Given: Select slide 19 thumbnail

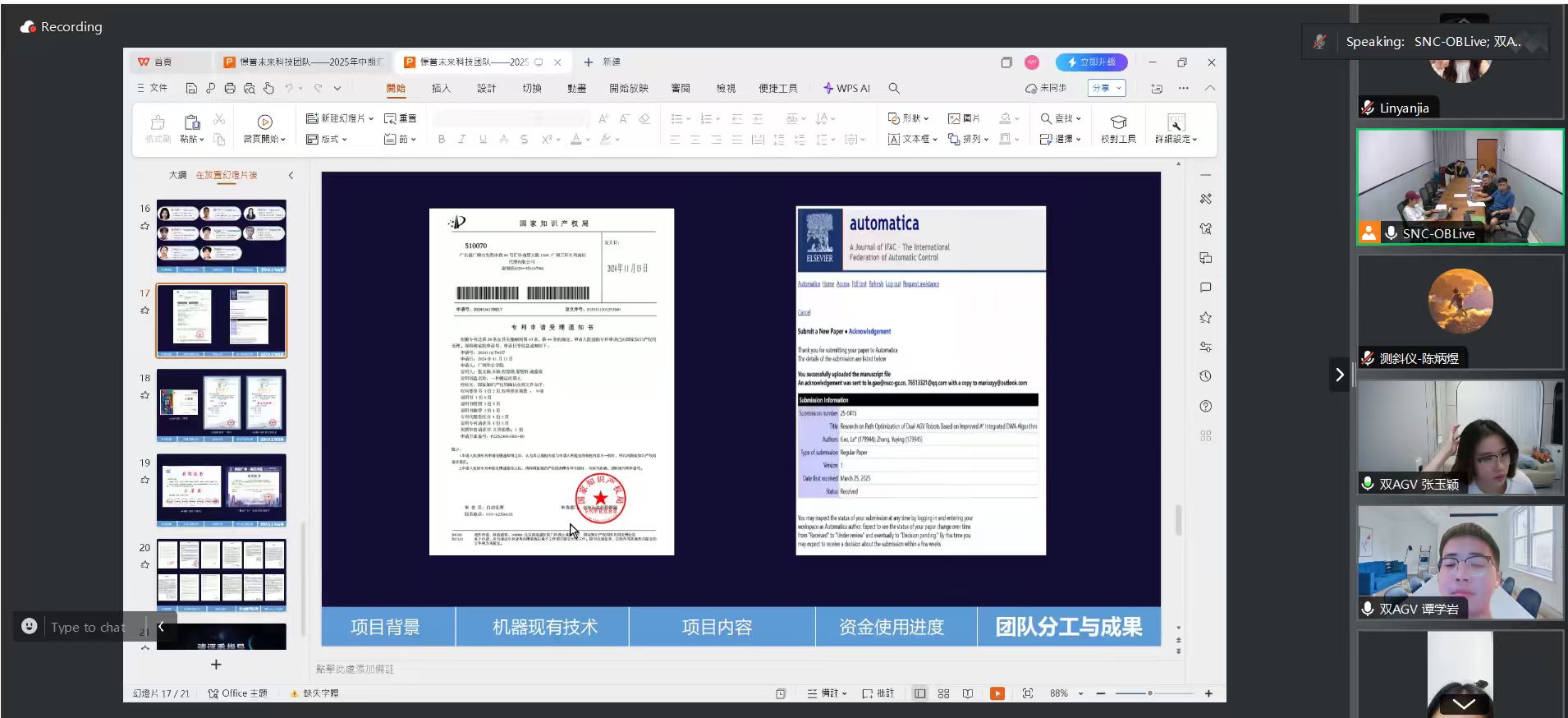Looking at the screenshot, I should (x=222, y=490).
